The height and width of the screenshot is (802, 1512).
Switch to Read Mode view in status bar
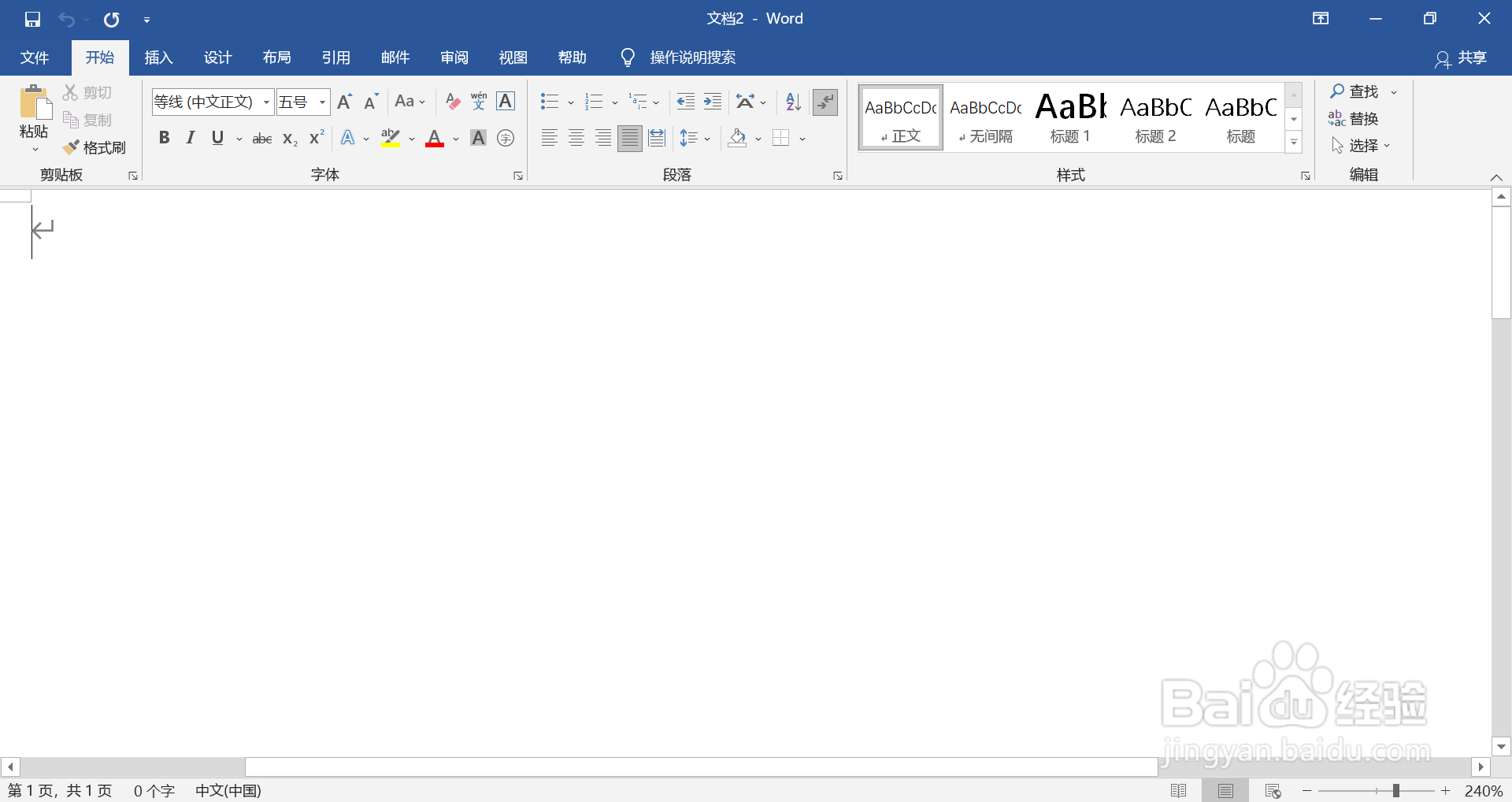tap(1178, 791)
